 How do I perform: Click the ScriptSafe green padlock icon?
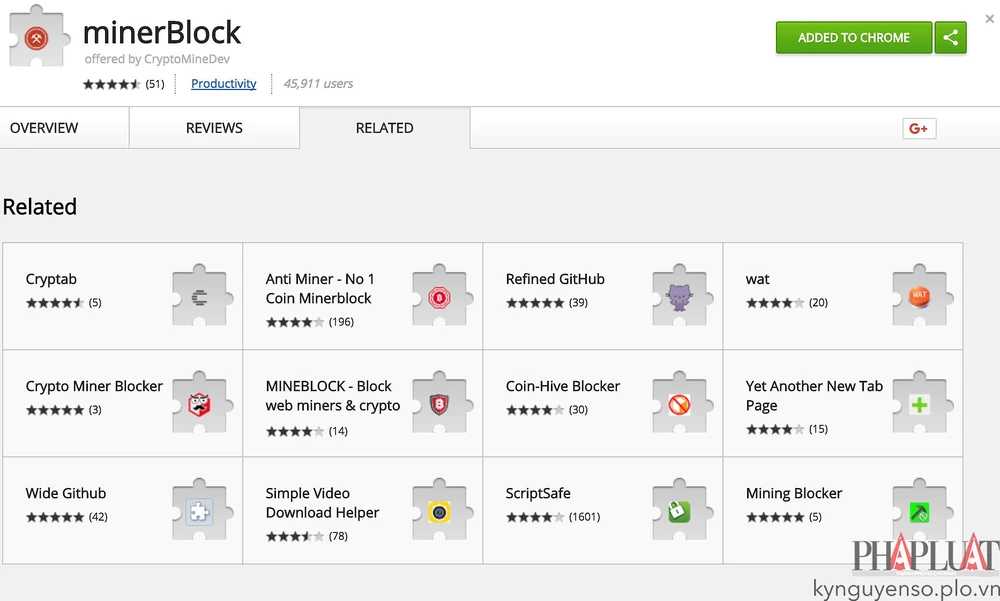[x=680, y=511]
